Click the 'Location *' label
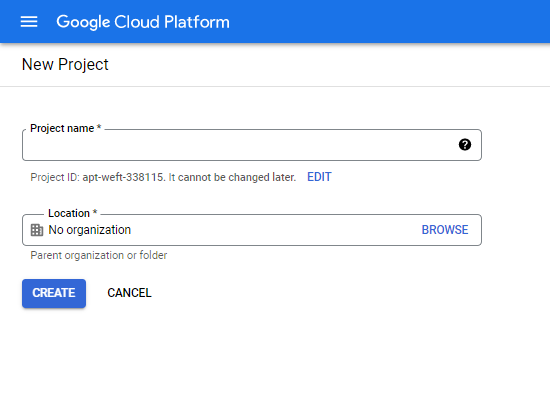 72,213
